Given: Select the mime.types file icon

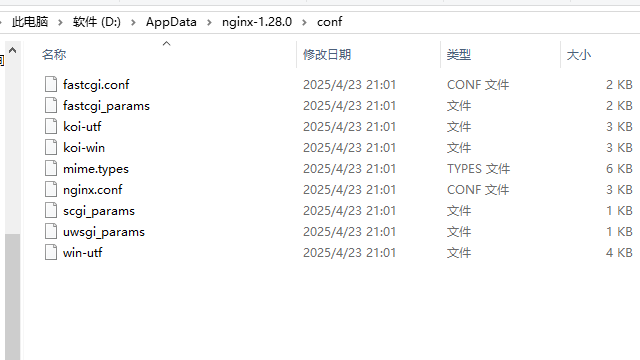Looking at the screenshot, I should point(51,169).
